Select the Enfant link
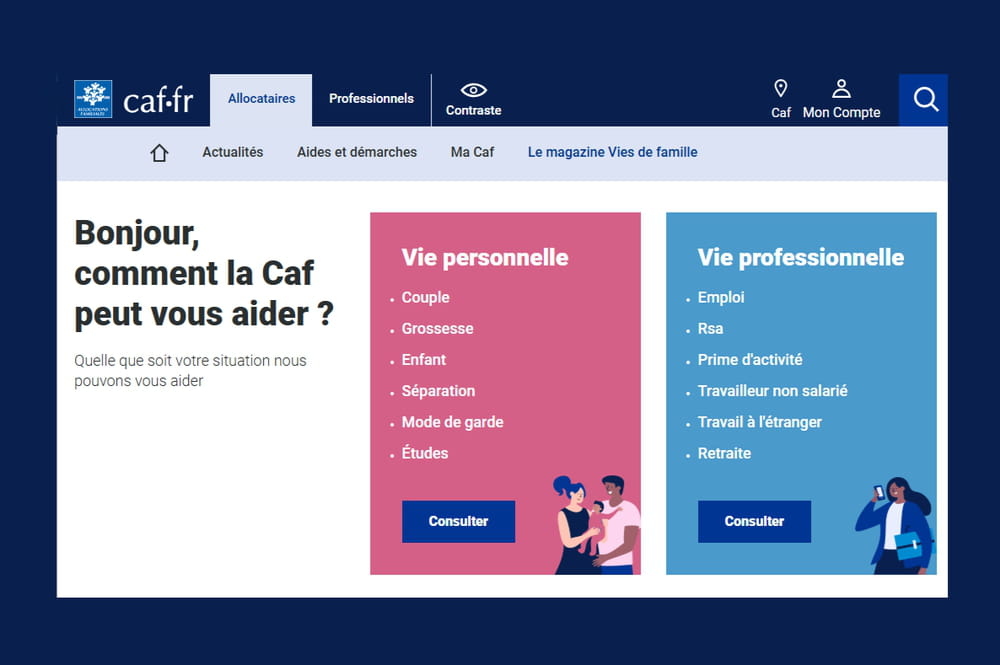The height and width of the screenshot is (665, 1000). tap(423, 360)
